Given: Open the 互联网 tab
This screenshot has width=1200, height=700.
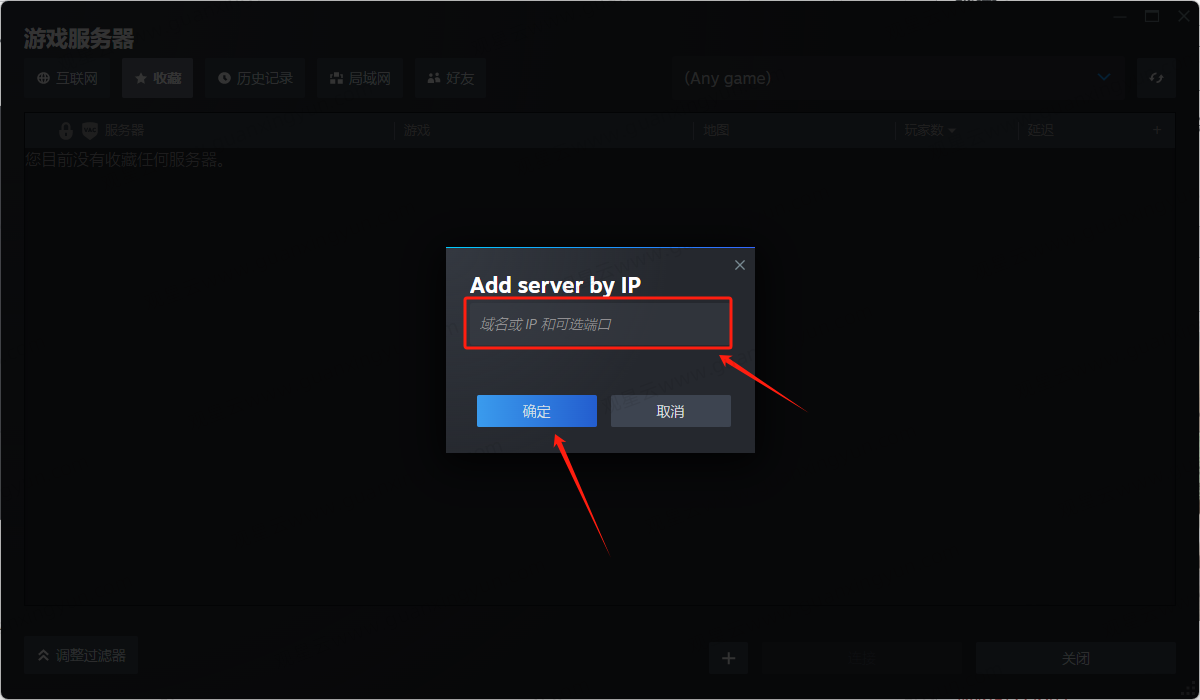Looking at the screenshot, I should click(67, 78).
